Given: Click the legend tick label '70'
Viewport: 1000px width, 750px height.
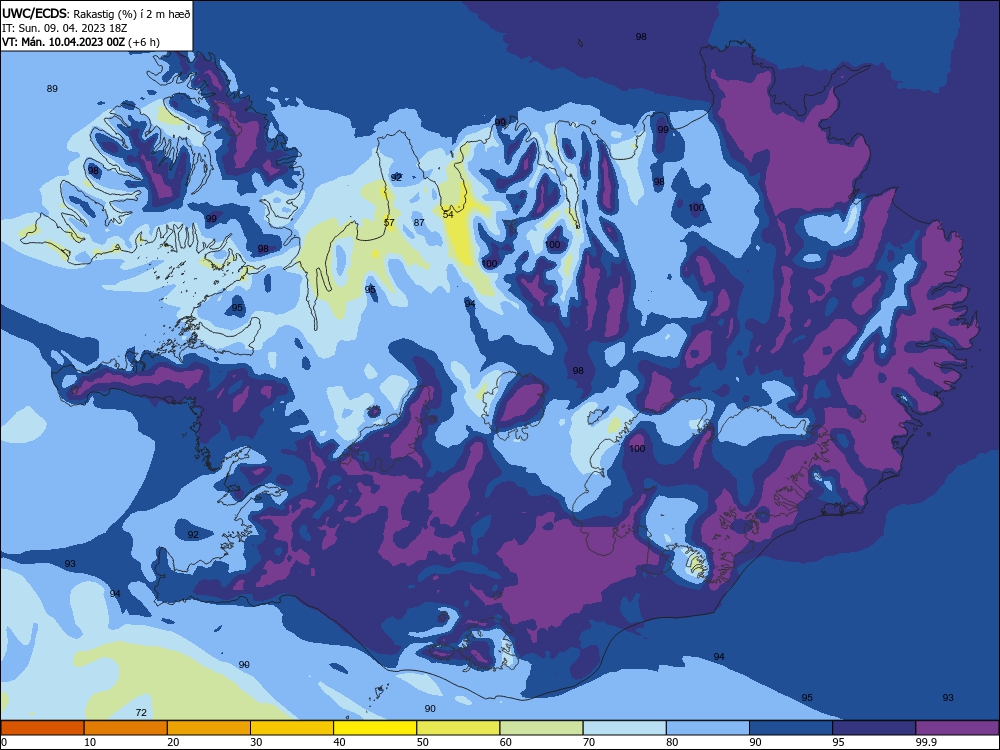Looking at the screenshot, I should tap(589, 742).
